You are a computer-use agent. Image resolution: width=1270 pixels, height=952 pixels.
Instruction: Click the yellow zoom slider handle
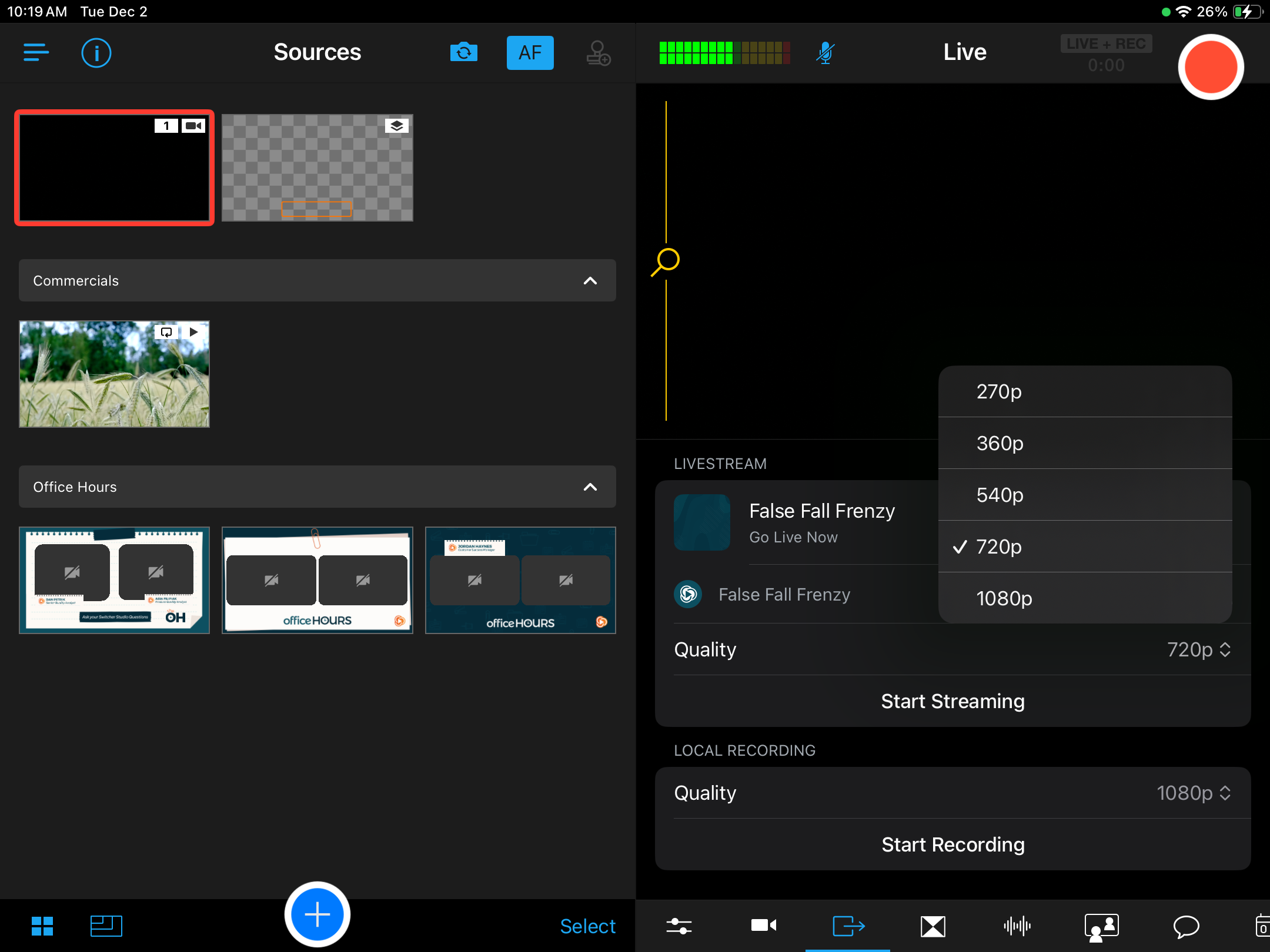[x=667, y=260]
